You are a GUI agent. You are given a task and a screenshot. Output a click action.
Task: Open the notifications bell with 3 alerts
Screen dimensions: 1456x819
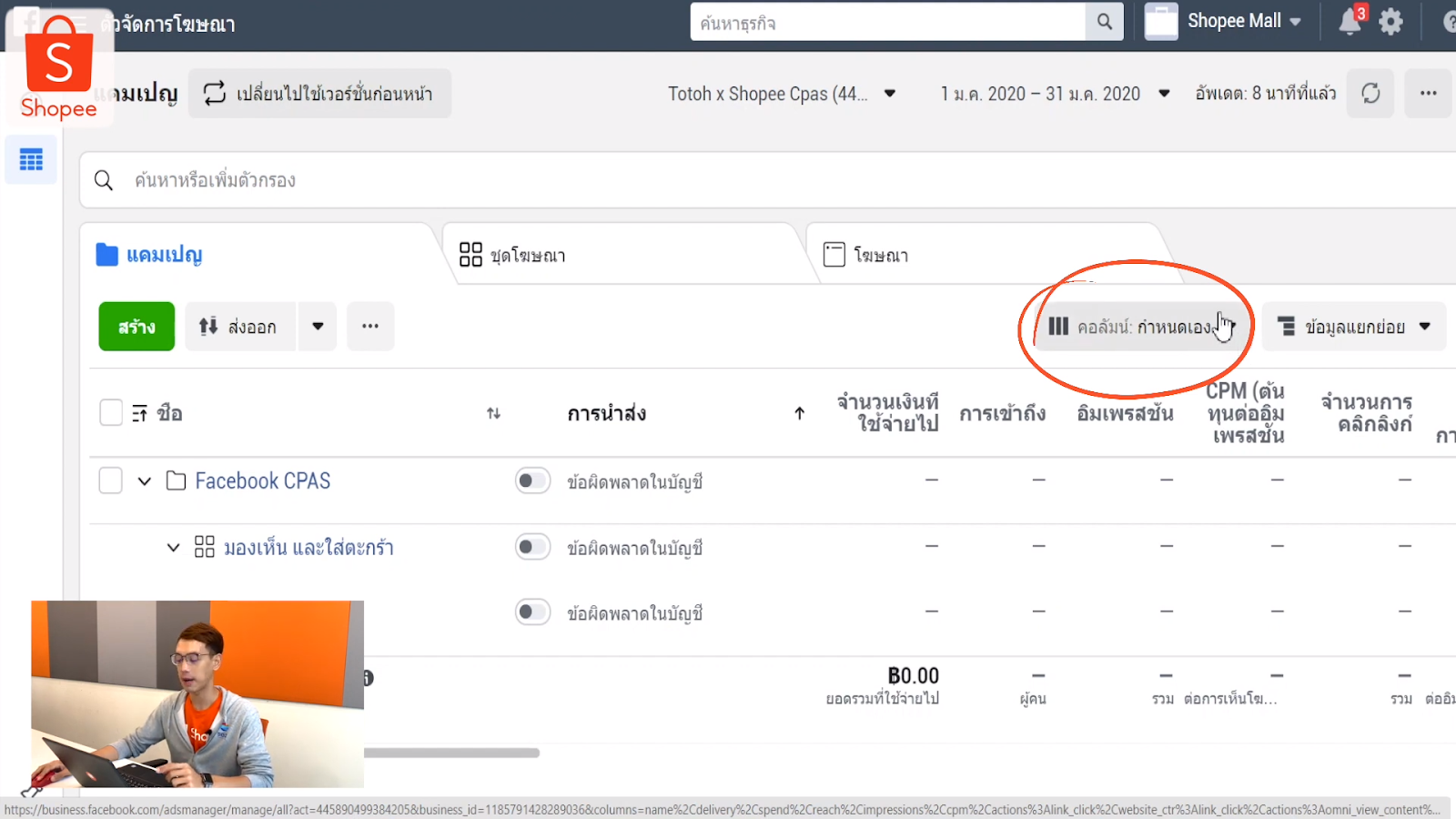click(1350, 21)
